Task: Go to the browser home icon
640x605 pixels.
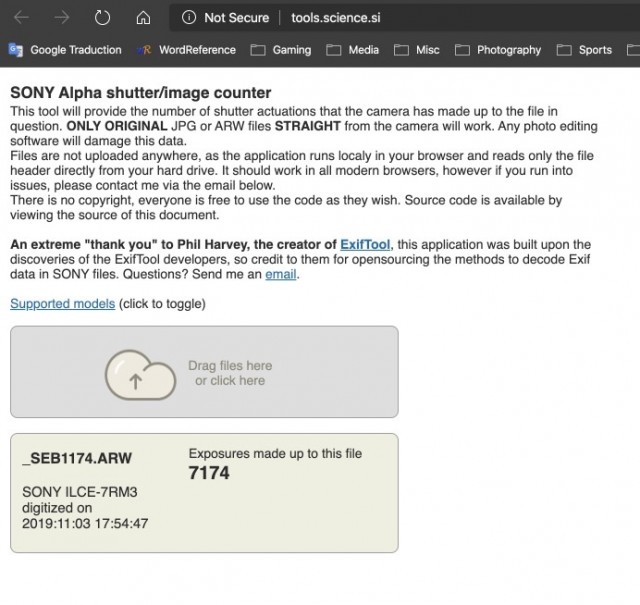Action: 142,17
